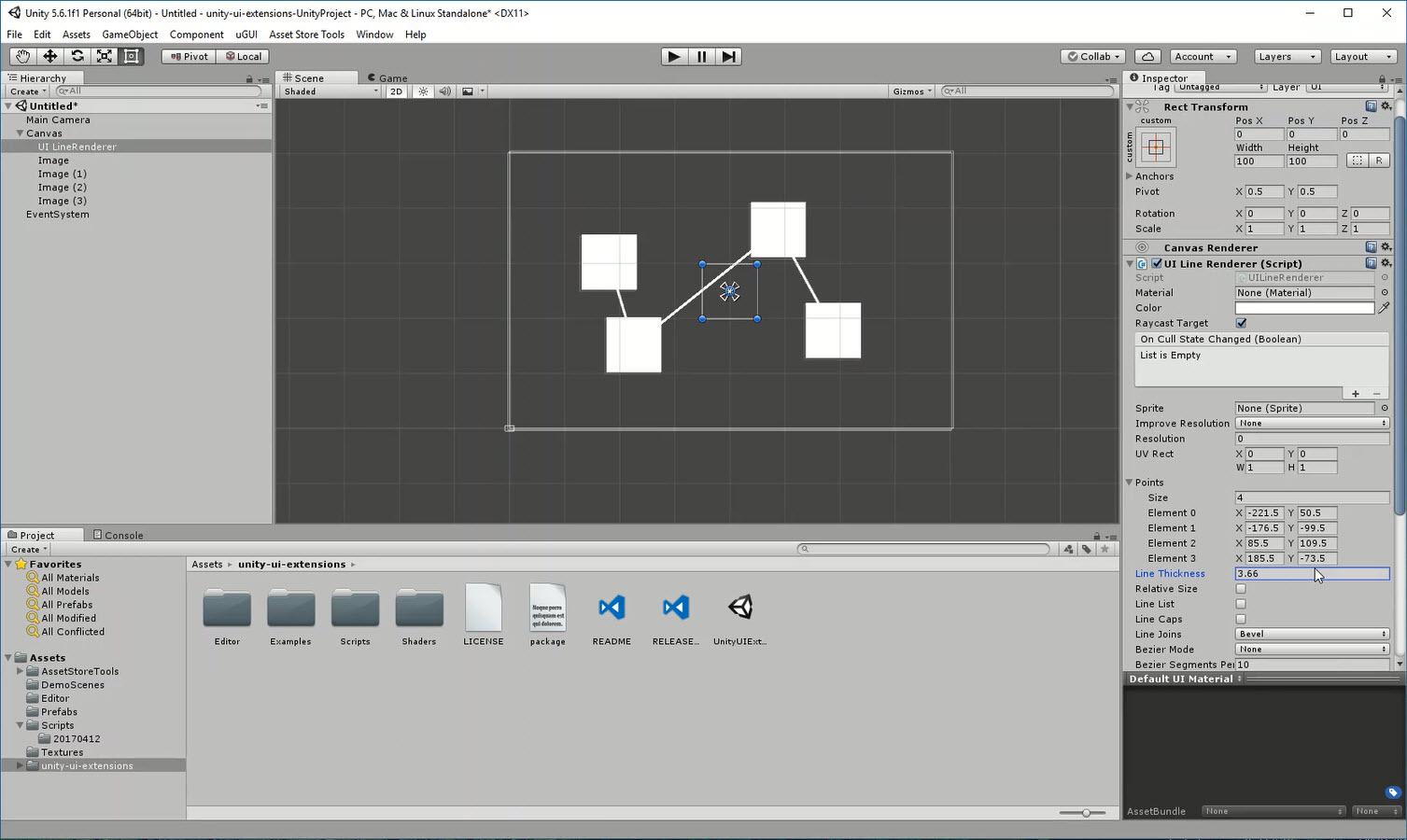The height and width of the screenshot is (840, 1407).
Task: Open Line Joins Bevel dropdown
Action: click(1312, 635)
